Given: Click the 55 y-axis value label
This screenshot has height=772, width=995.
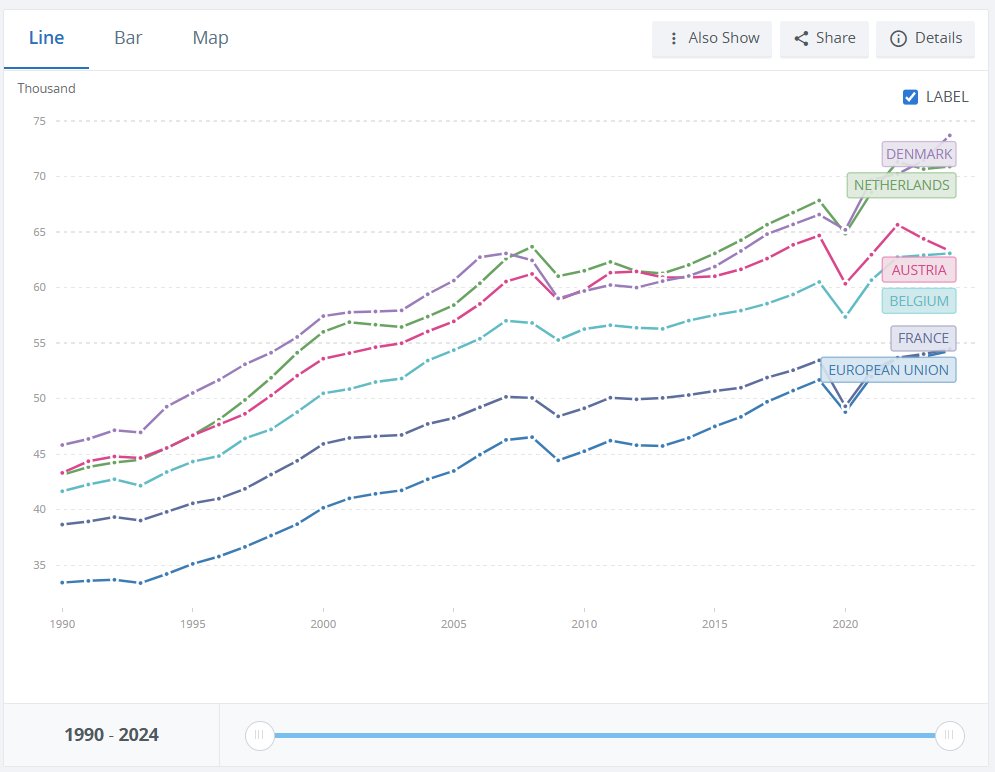Looking at the screenshot, I should pos(39,343).
